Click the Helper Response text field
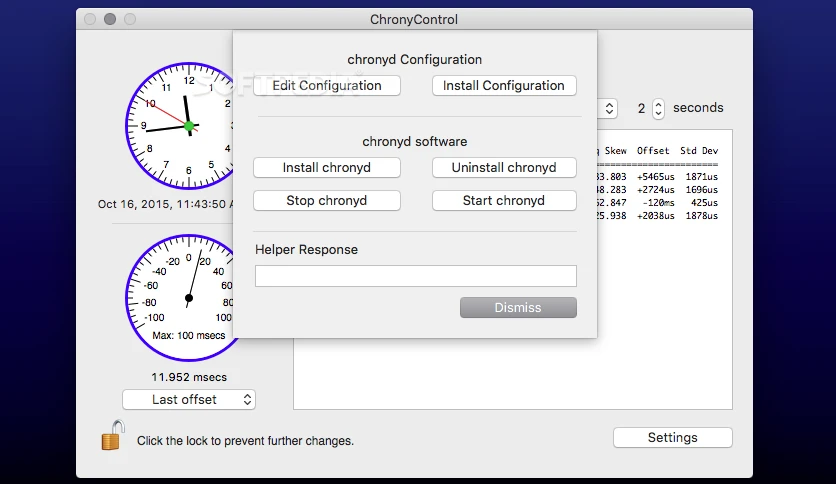 415,276
